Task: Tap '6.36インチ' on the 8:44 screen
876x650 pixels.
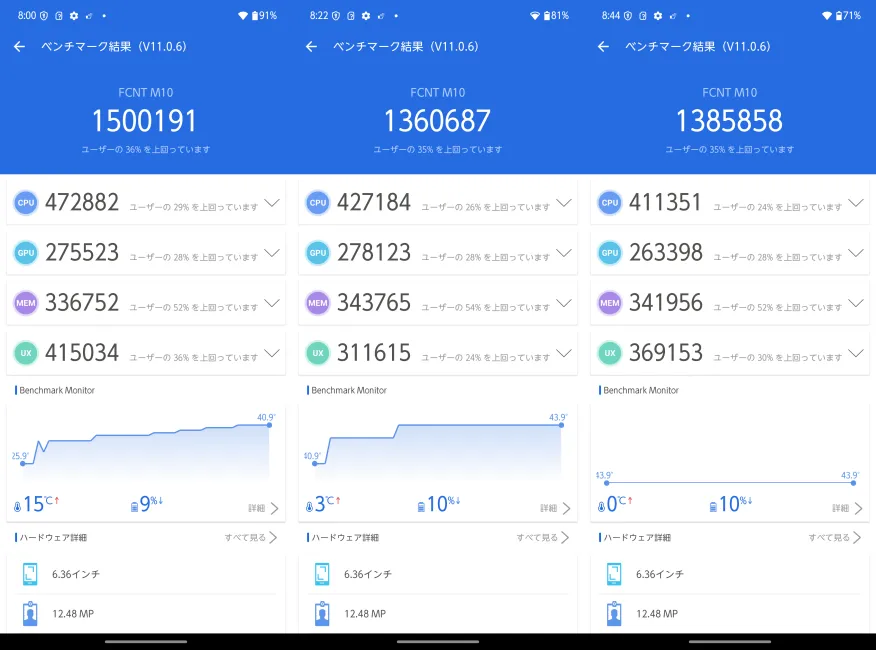Action: 660,574
